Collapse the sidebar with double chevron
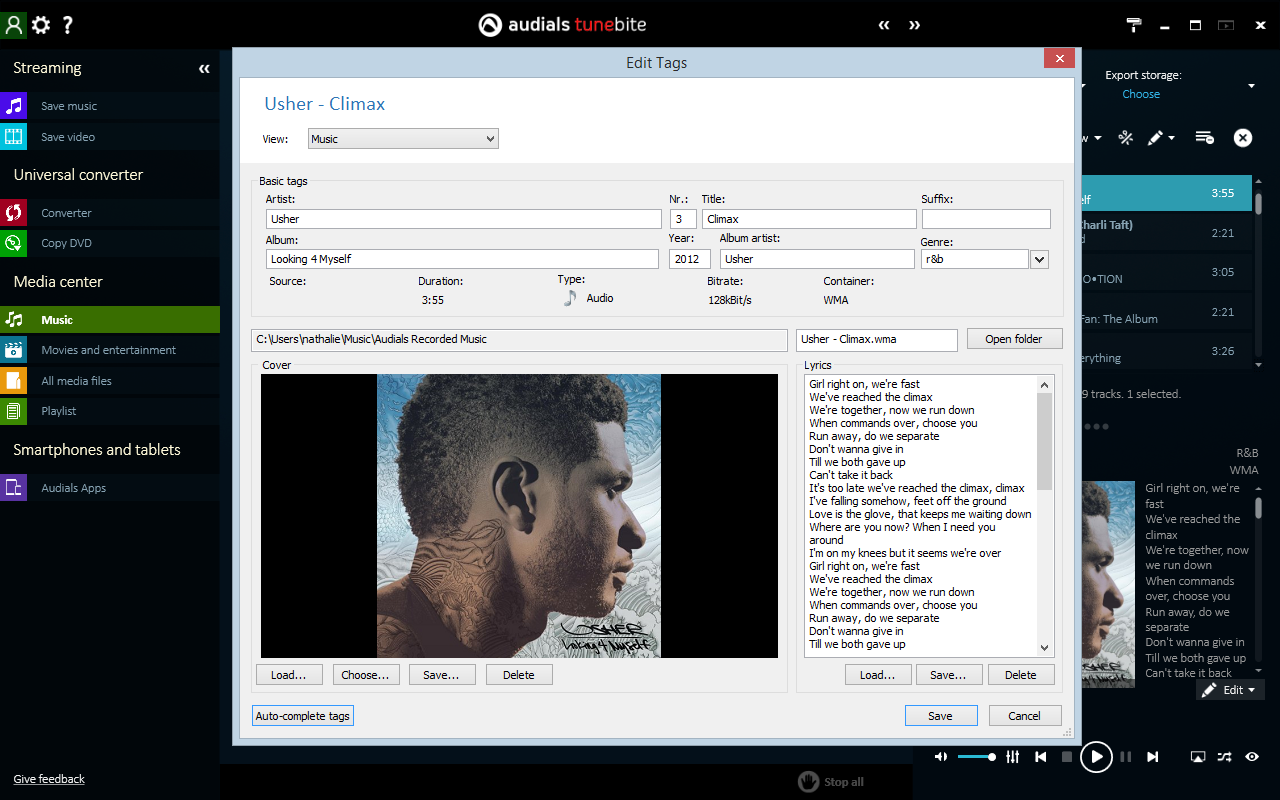The height and width of the screenshot is (800, 1280). (204, 69)
